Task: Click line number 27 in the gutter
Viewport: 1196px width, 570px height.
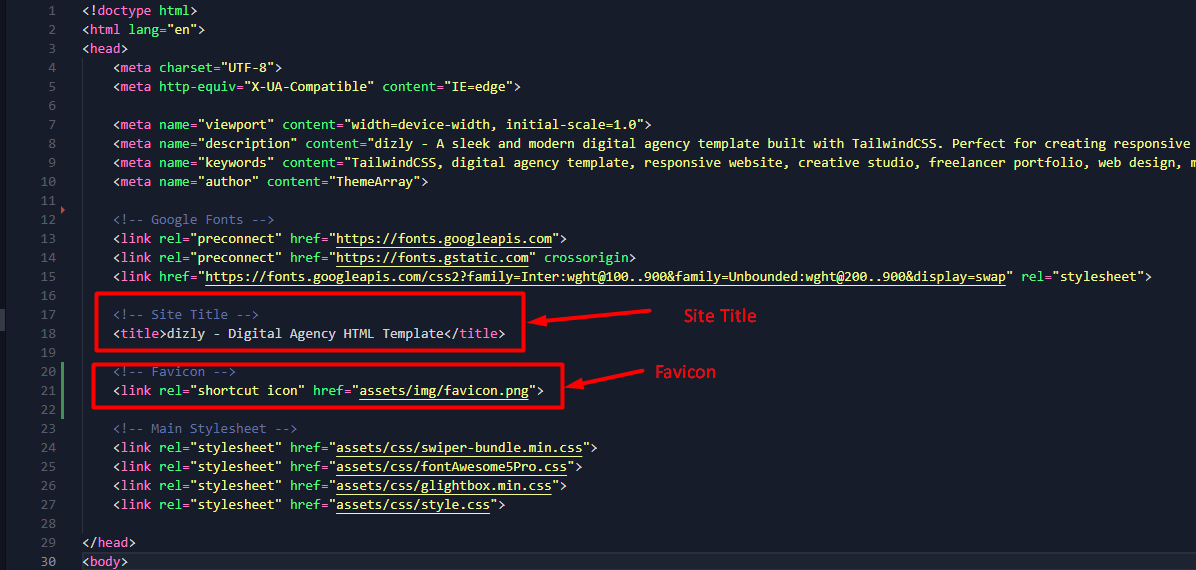Action: [48, 504]
